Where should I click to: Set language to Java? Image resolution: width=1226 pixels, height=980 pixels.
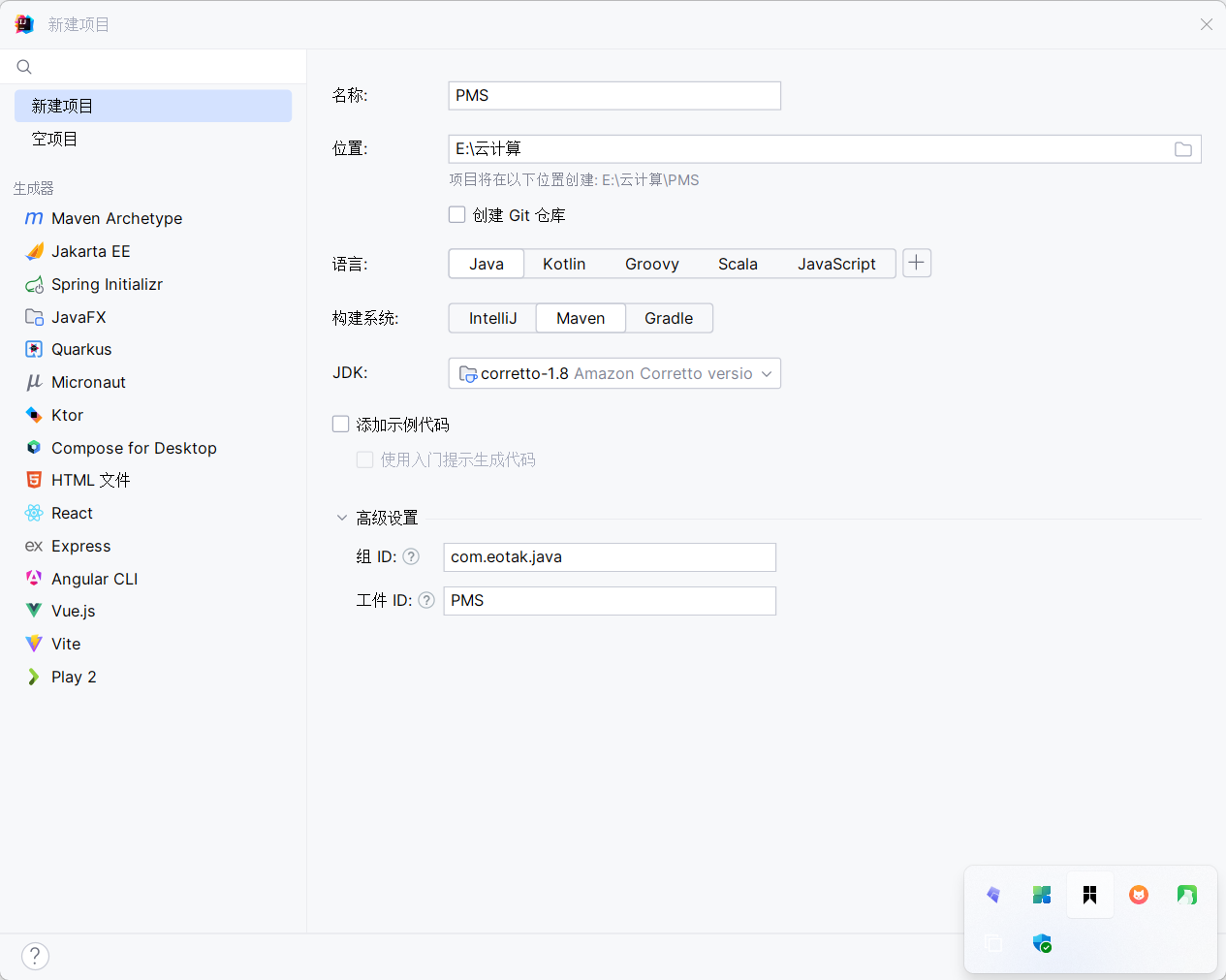tap(487, 264)
